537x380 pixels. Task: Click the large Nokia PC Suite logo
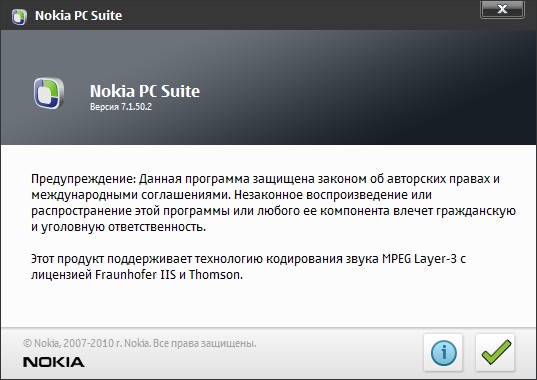(49, 93)
